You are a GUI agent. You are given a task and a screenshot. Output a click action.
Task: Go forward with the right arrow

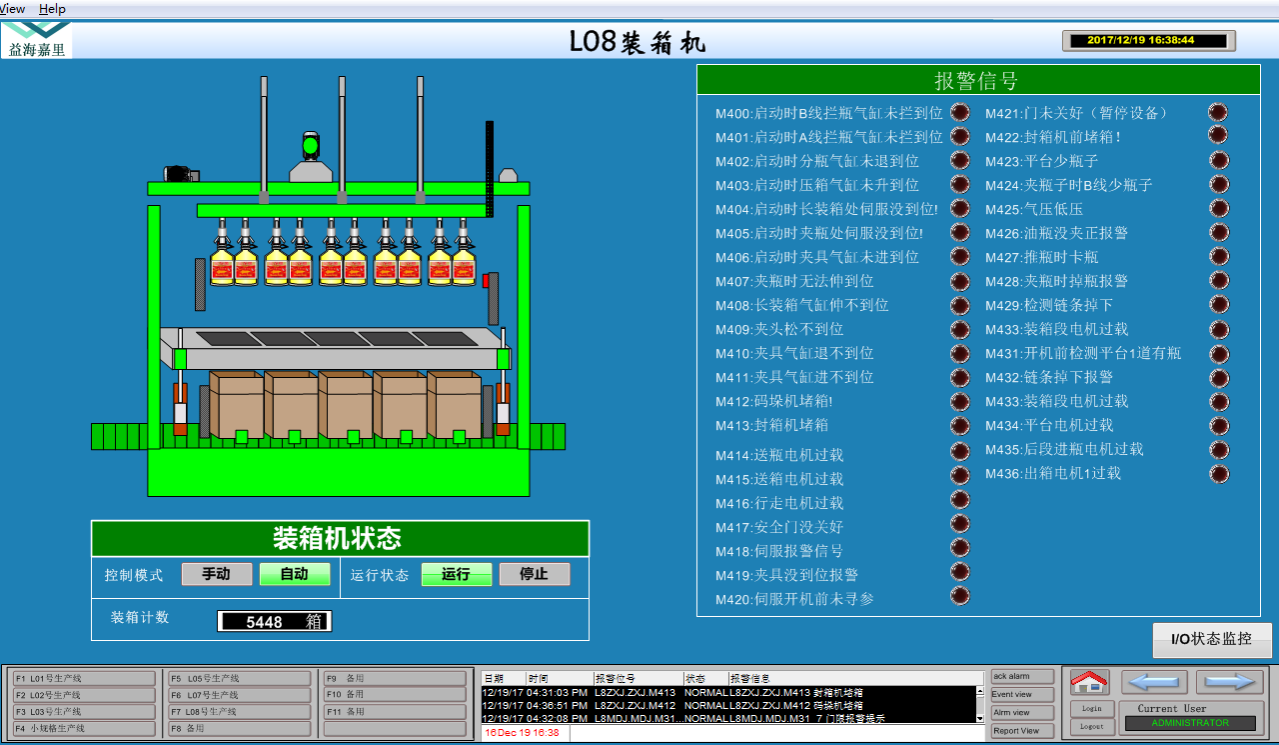(x=1228, y=682)
